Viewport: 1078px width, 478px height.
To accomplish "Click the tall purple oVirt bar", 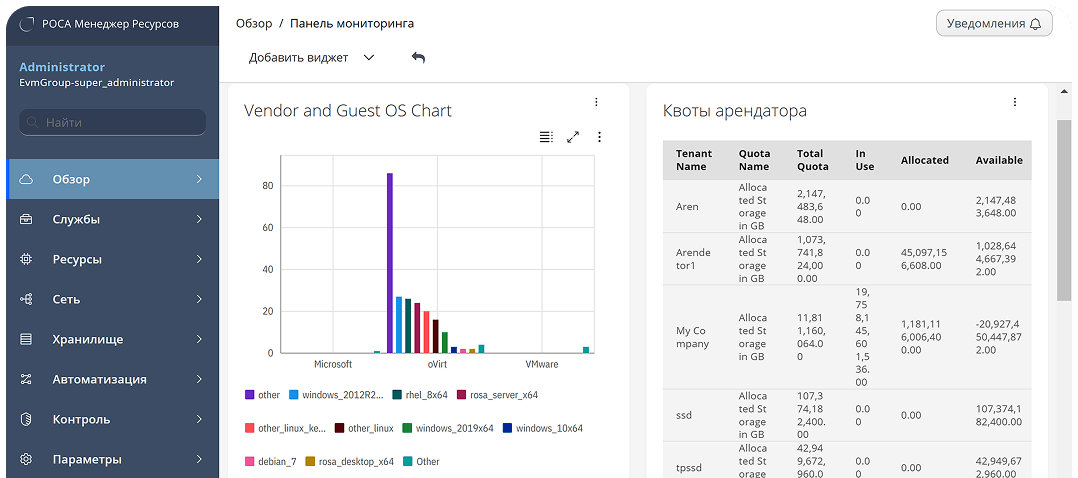I will point(390,262).
